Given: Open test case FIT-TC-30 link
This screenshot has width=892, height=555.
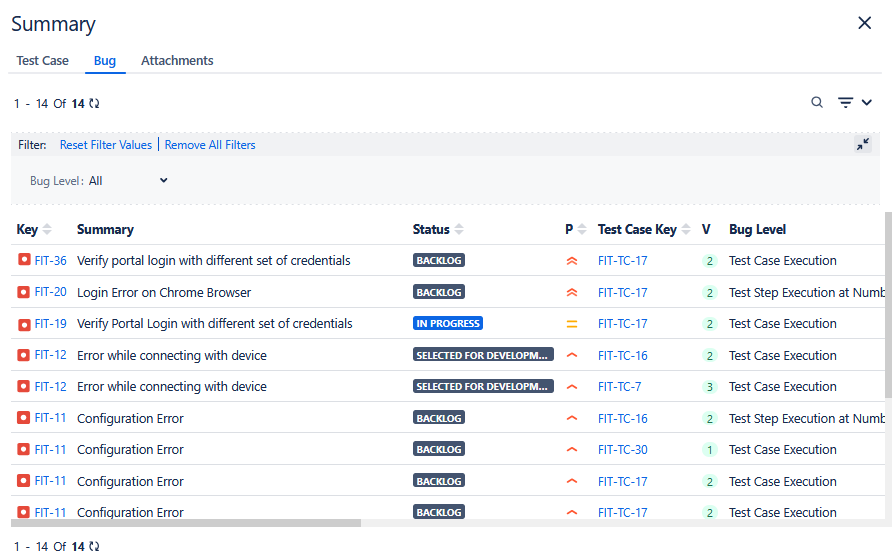Looking at the screenshot, I should (622, 450).
